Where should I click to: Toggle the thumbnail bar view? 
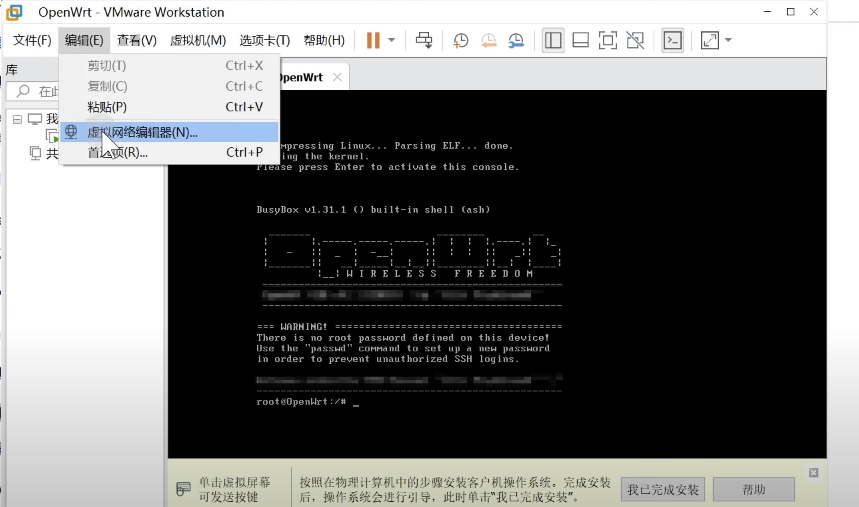pyautogui.click(x=580, y=40)
